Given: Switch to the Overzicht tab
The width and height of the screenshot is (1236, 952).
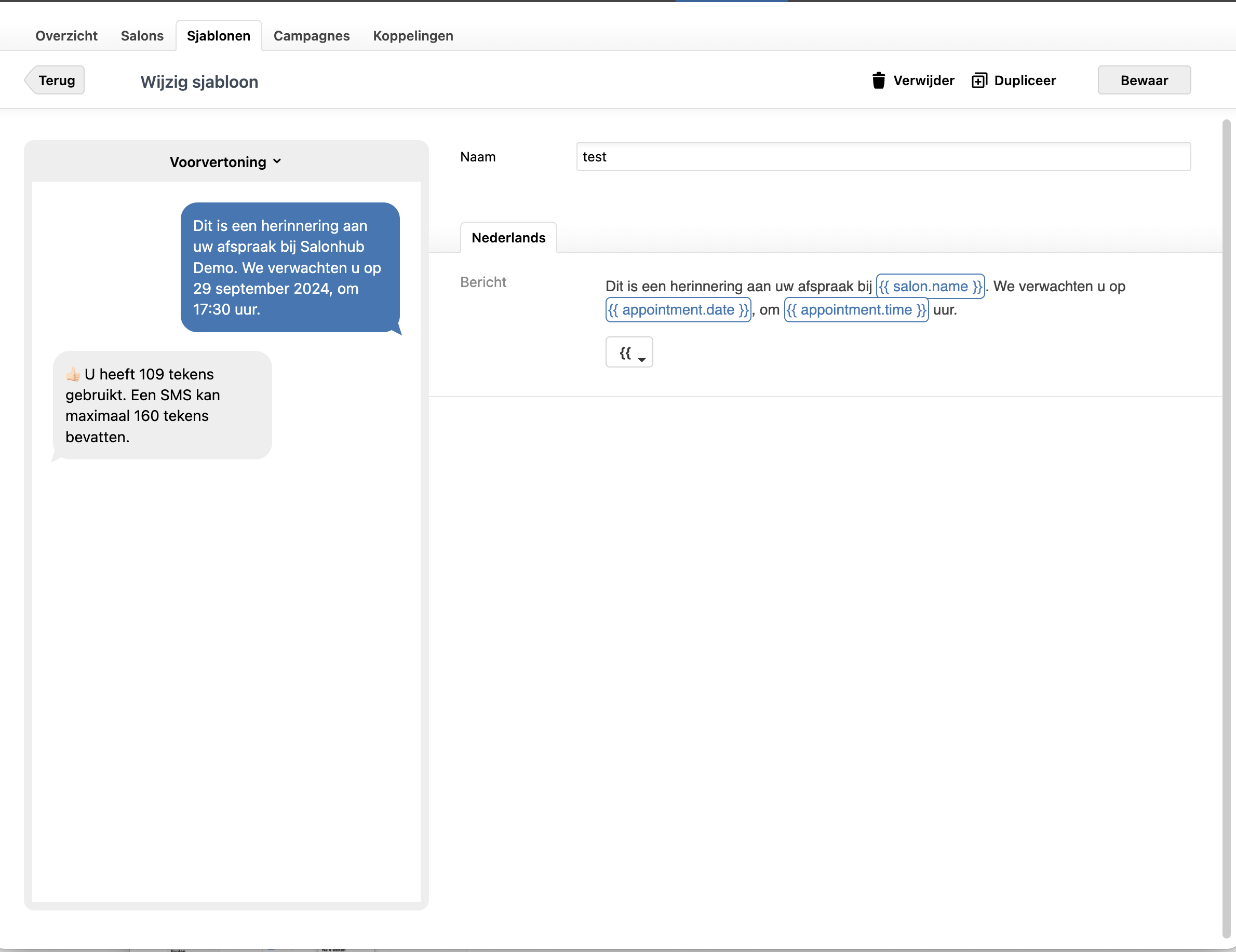Looking at the screenshot, I should pyautogui.click(x=66, y=36).
